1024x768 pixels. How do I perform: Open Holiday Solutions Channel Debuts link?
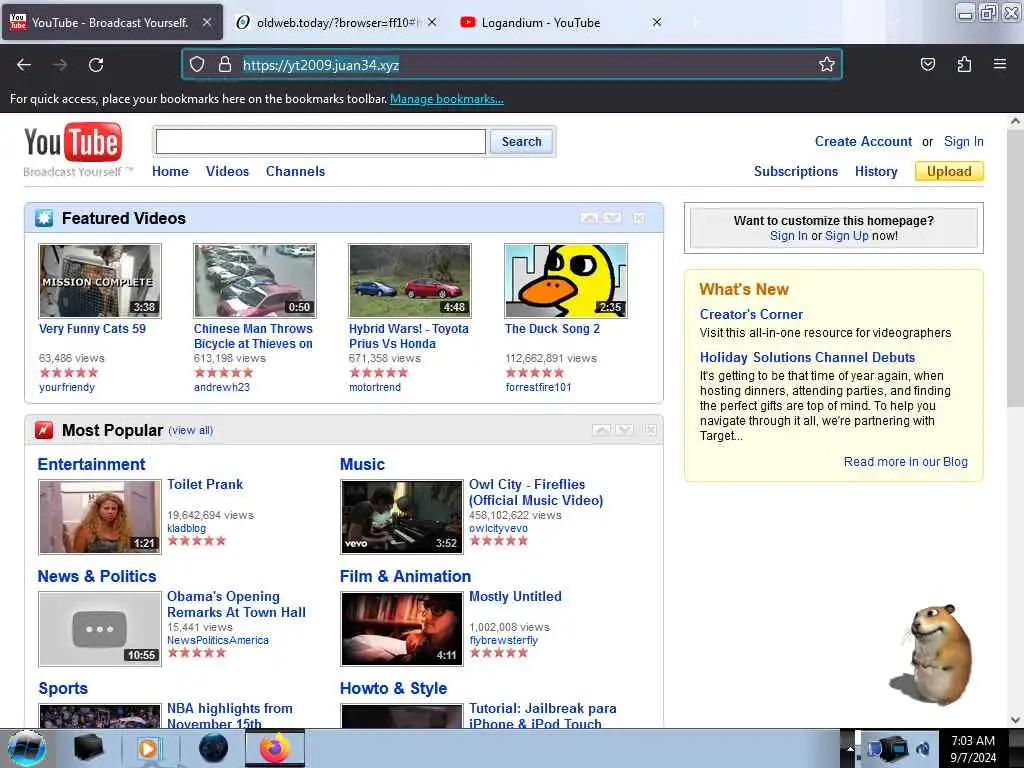click(x=807, y=357)
